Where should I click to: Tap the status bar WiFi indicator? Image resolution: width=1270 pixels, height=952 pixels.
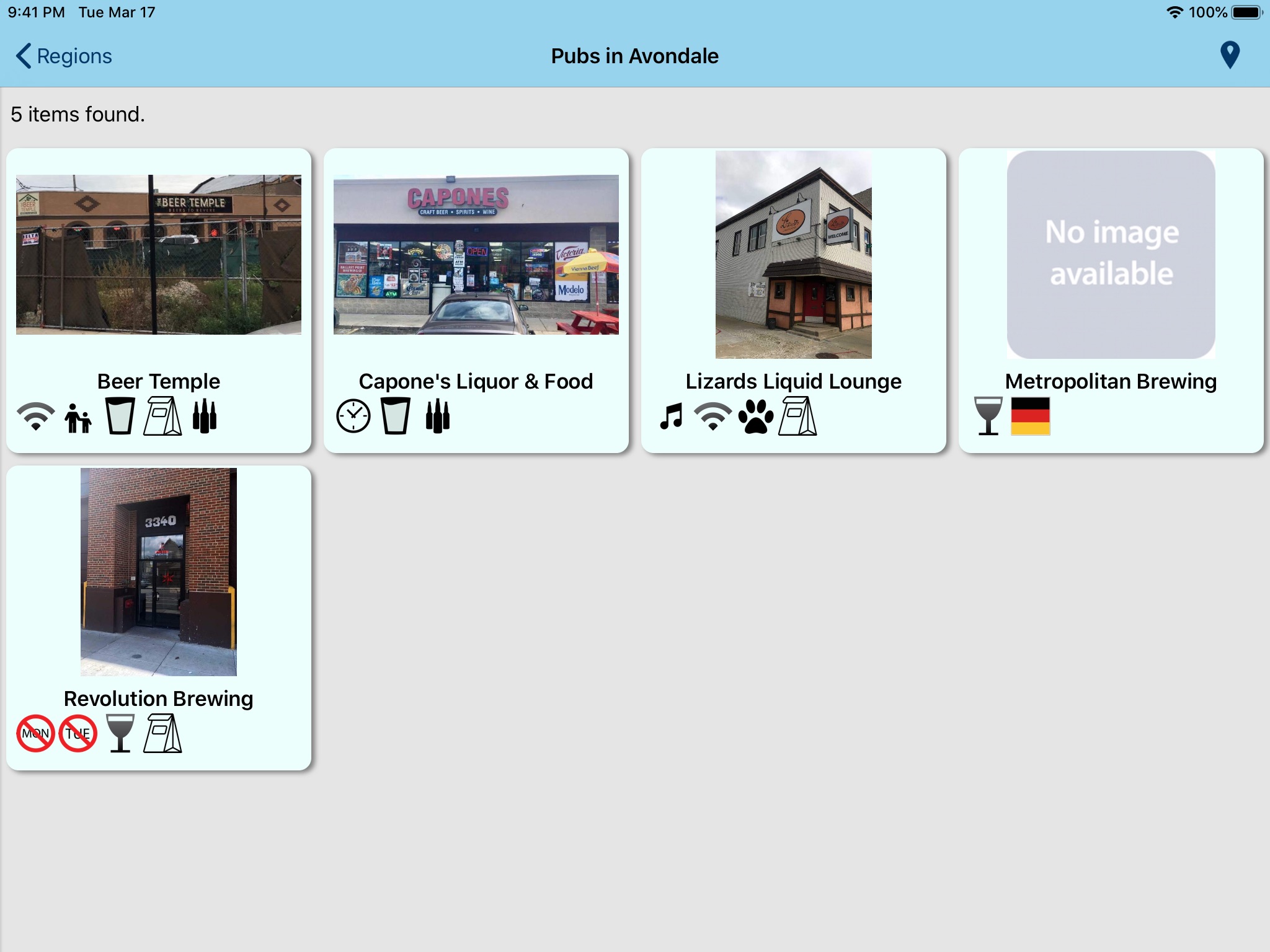pyautogui.click(x=1175, y=12)
